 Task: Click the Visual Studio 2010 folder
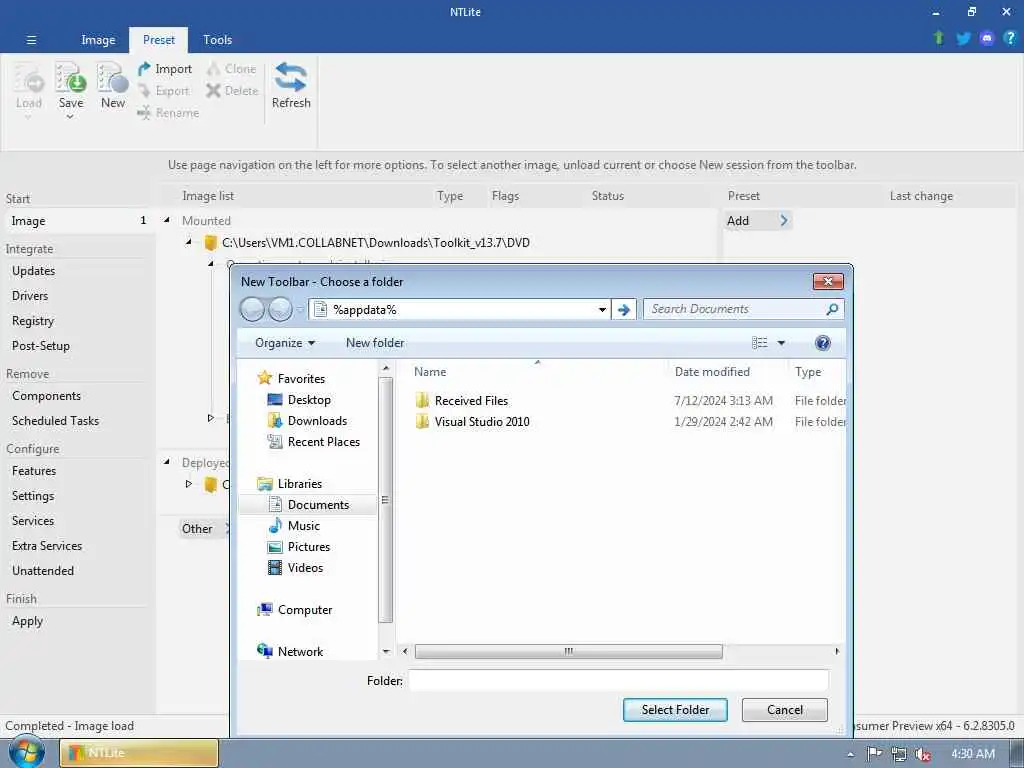point(482,422)
